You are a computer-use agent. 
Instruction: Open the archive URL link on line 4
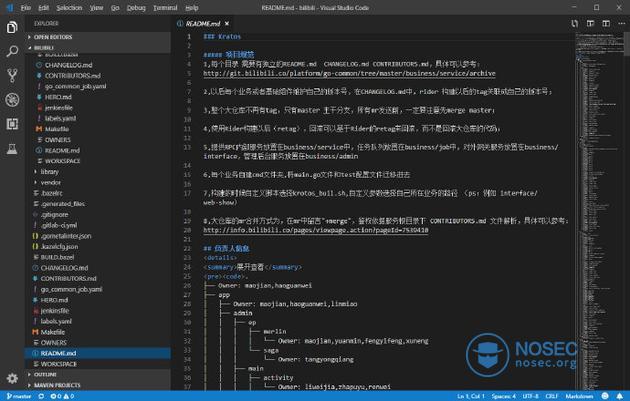click(349, 73)
